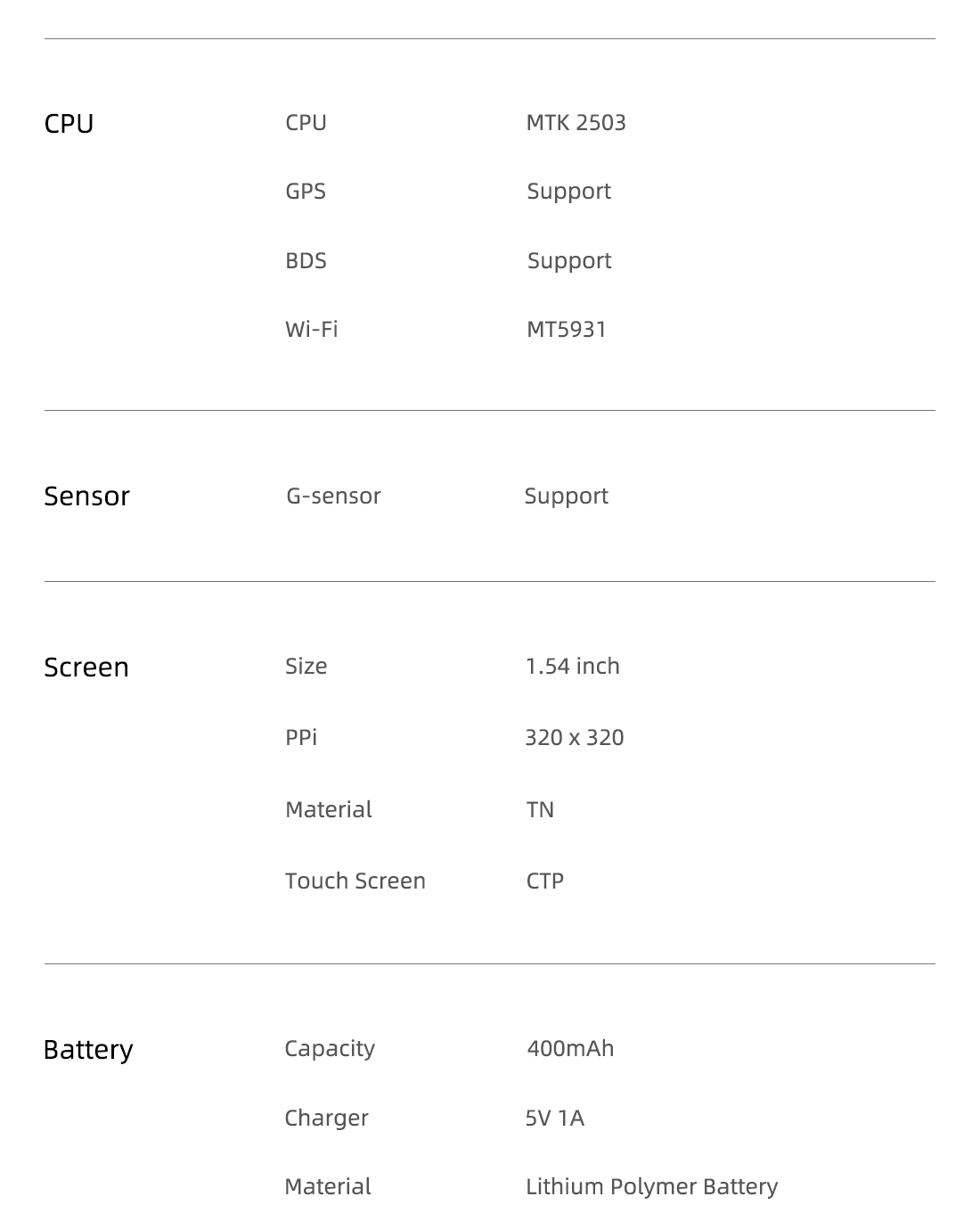Click the Charger label
The image size is (980, 1221).
[x=326, y=1118]
